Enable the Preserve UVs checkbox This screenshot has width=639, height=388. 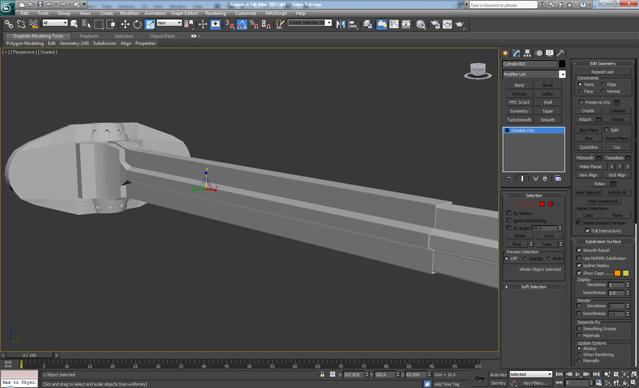[581, 102]
